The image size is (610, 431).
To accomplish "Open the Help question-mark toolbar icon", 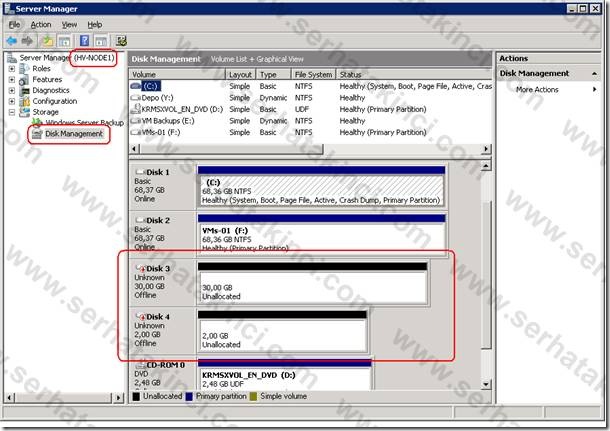I will coord(84,41).
